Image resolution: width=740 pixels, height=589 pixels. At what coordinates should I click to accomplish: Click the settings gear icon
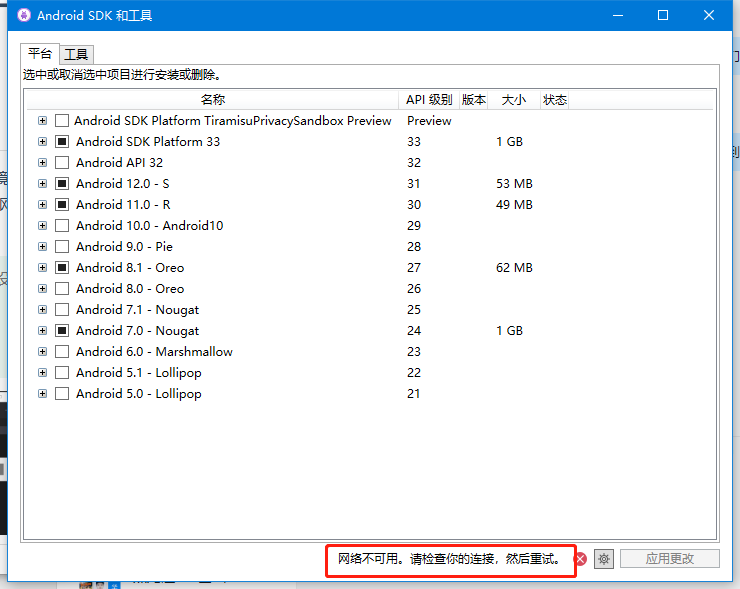coord(603,559)
